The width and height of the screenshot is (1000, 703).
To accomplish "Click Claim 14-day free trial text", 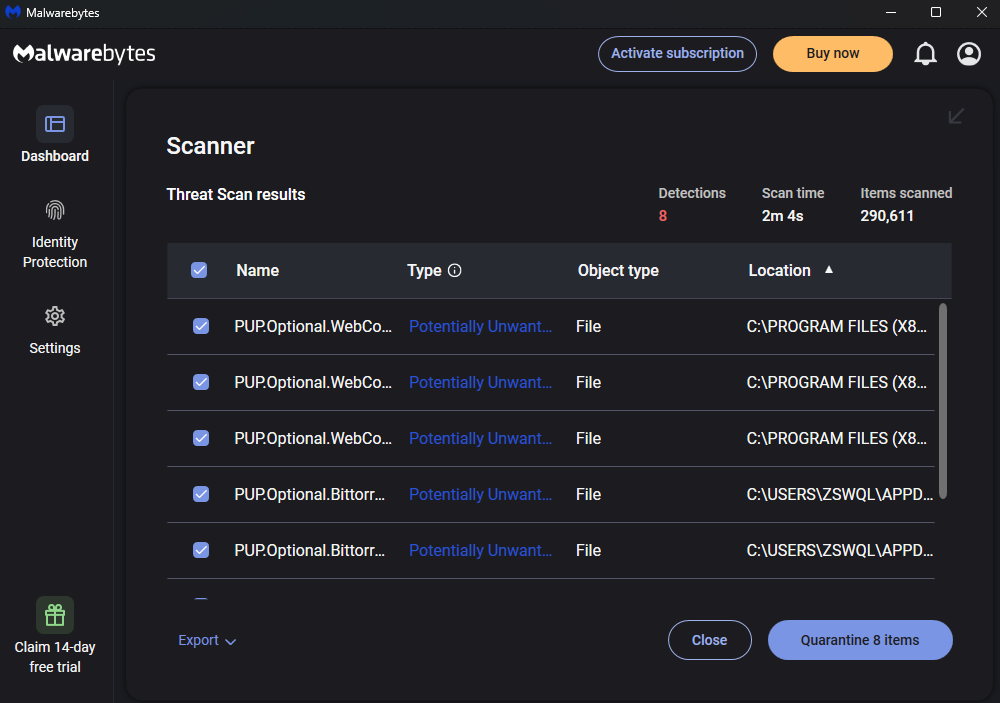I will pyautogui.click(x=55, y=657).
